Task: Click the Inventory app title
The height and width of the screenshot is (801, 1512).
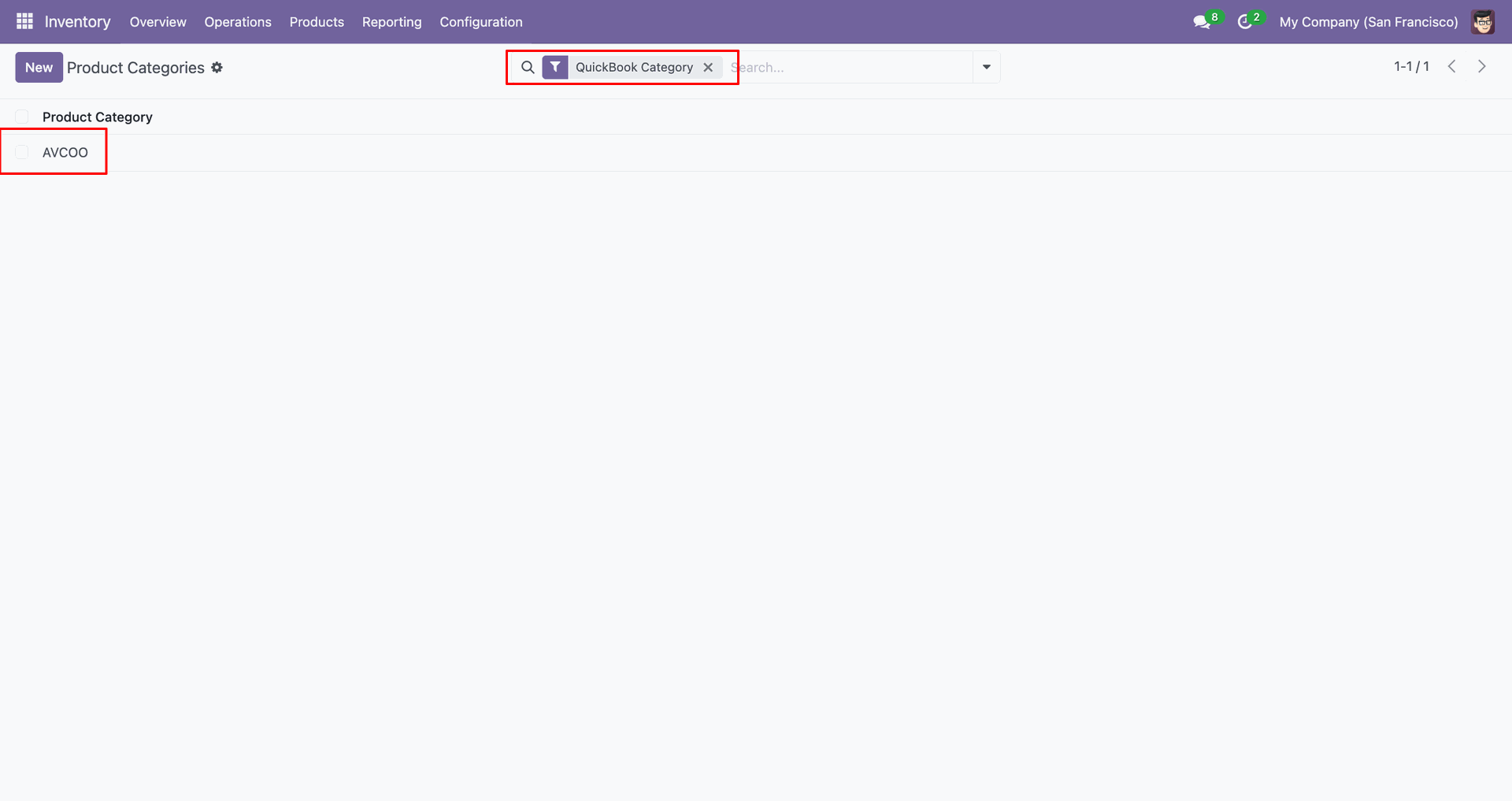Action: 78,22
